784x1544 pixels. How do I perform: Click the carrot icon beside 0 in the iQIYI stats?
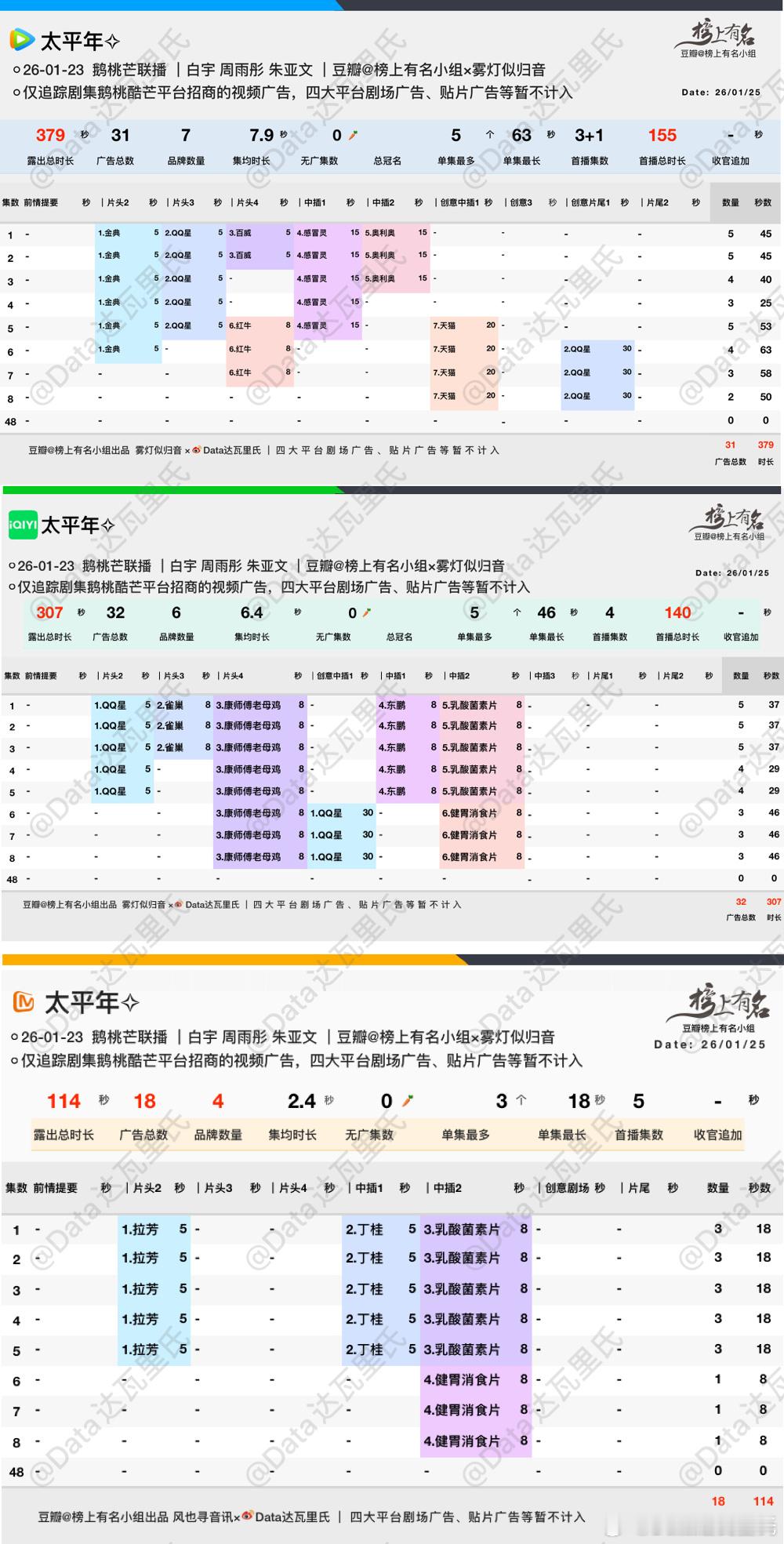(x=366, y=612)
